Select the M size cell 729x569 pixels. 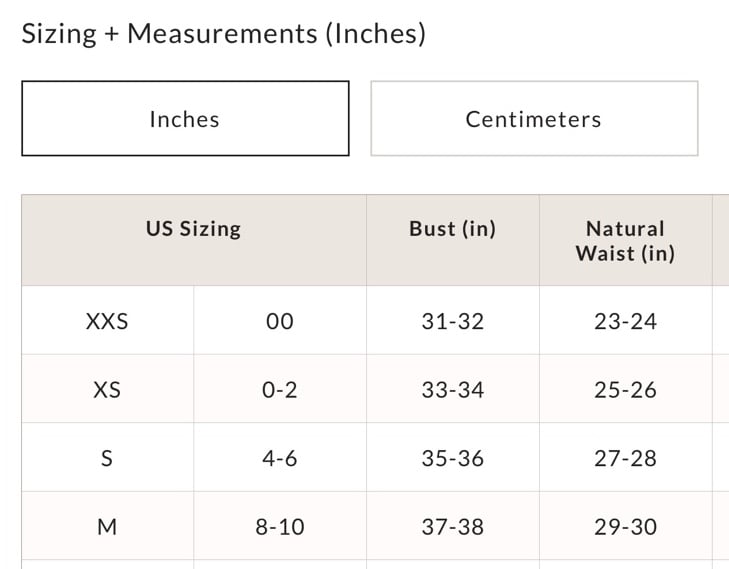(x=107, y=526)
